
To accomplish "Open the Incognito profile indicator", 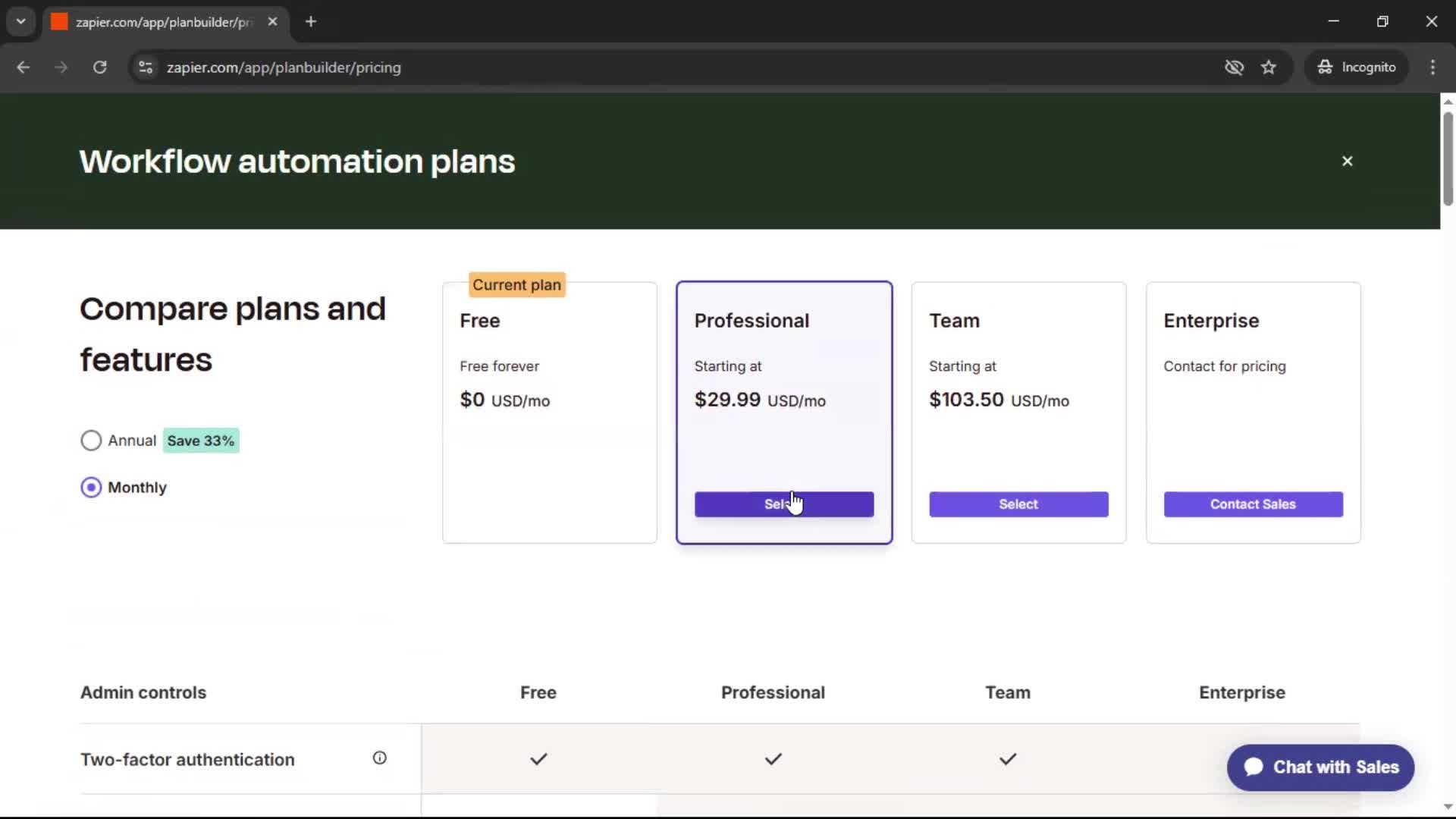I will tap(1356, 67).
